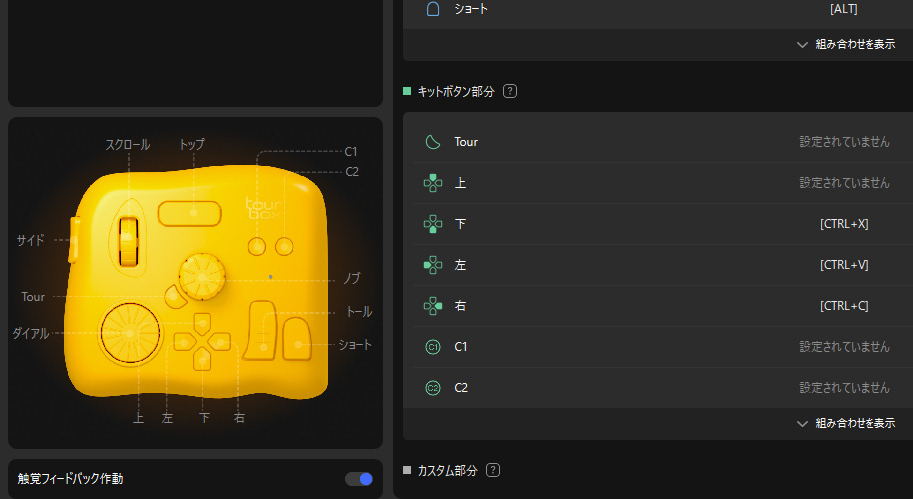This screenshot has width=913, height=499.
Task: Click the scroll wheel on device image
Action: 129,242
